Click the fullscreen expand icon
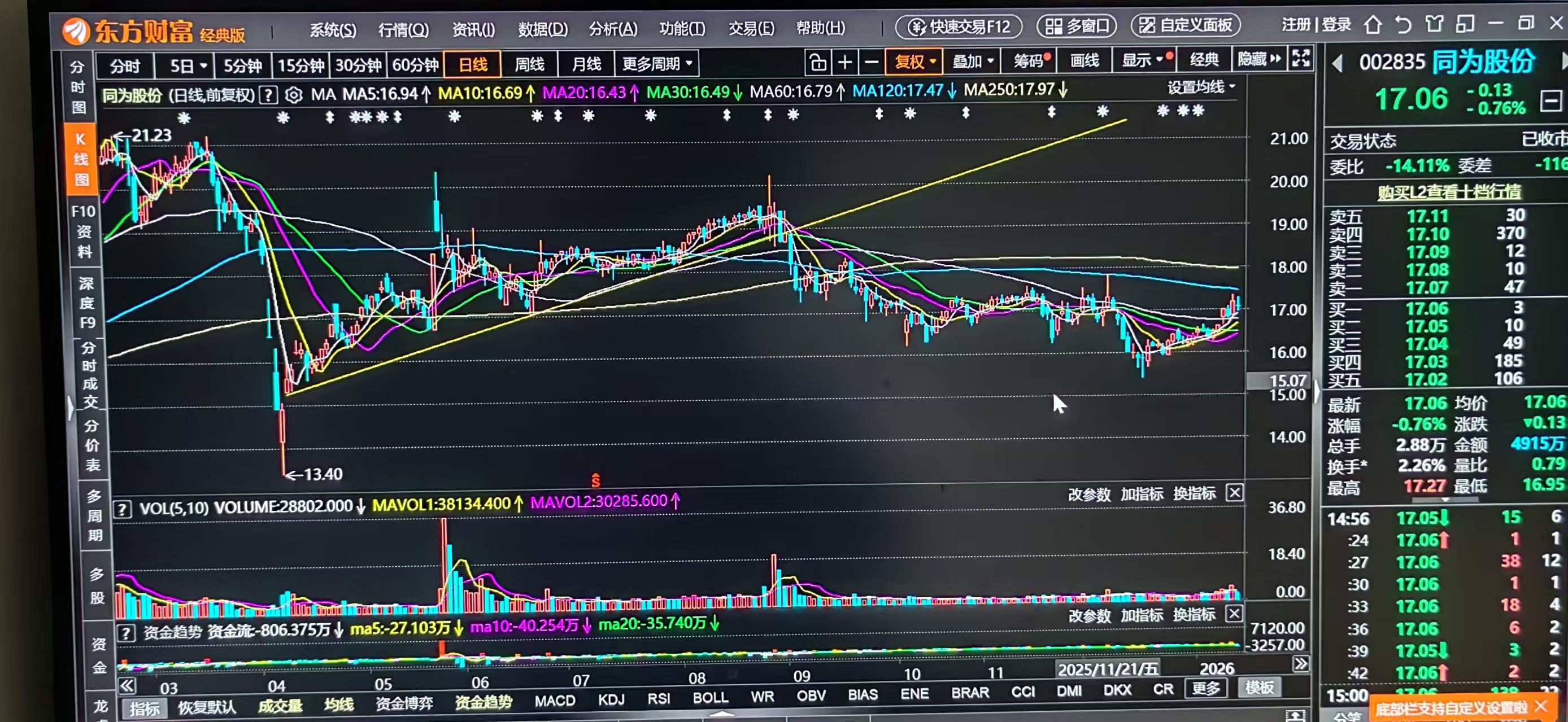The image size is (1568, 722). click(1301, 58)
